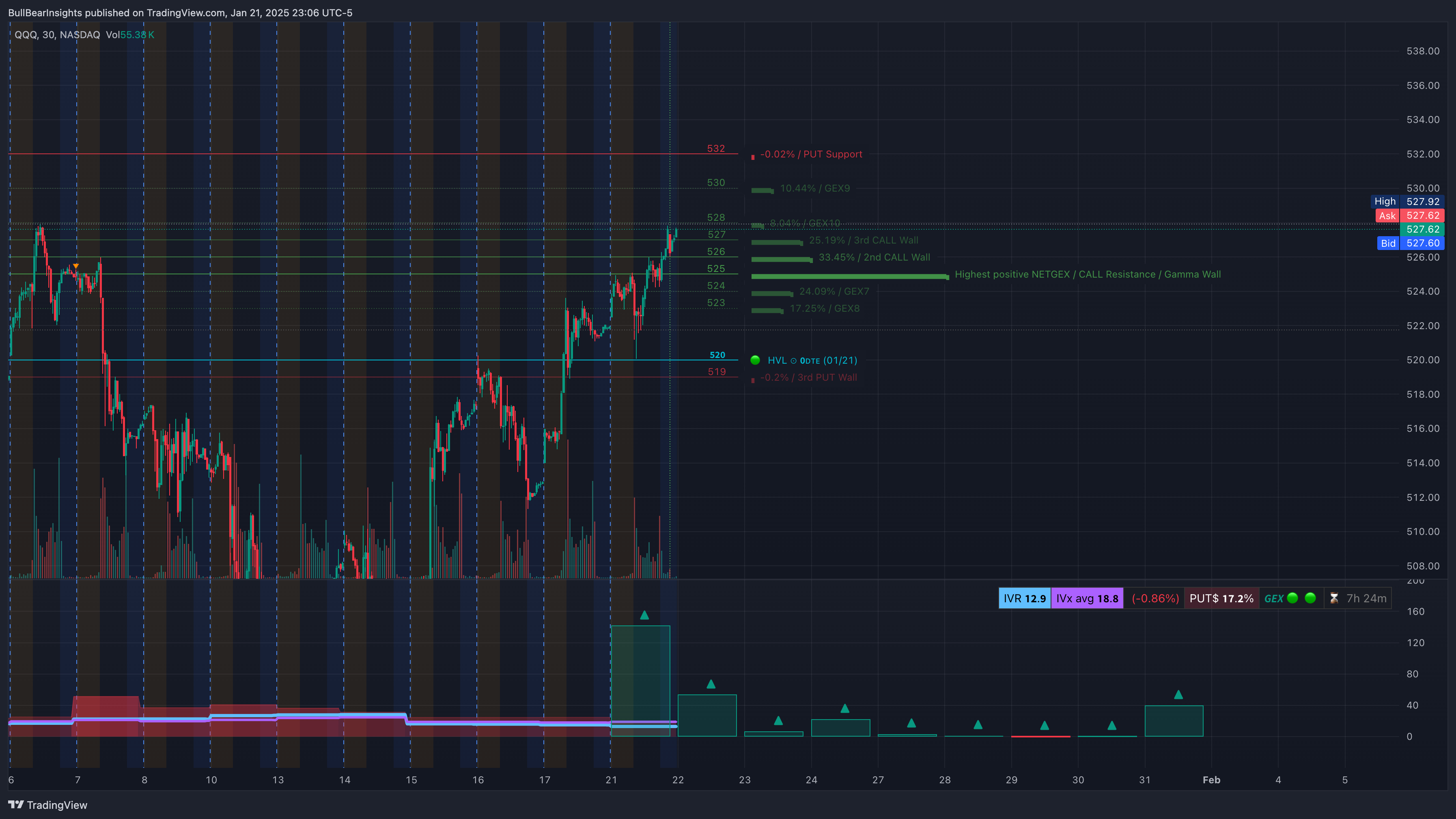Click the long green Gamma Wall bar at 525
This screenshot has height=819, width=1456.
click(x=850, y=276)
